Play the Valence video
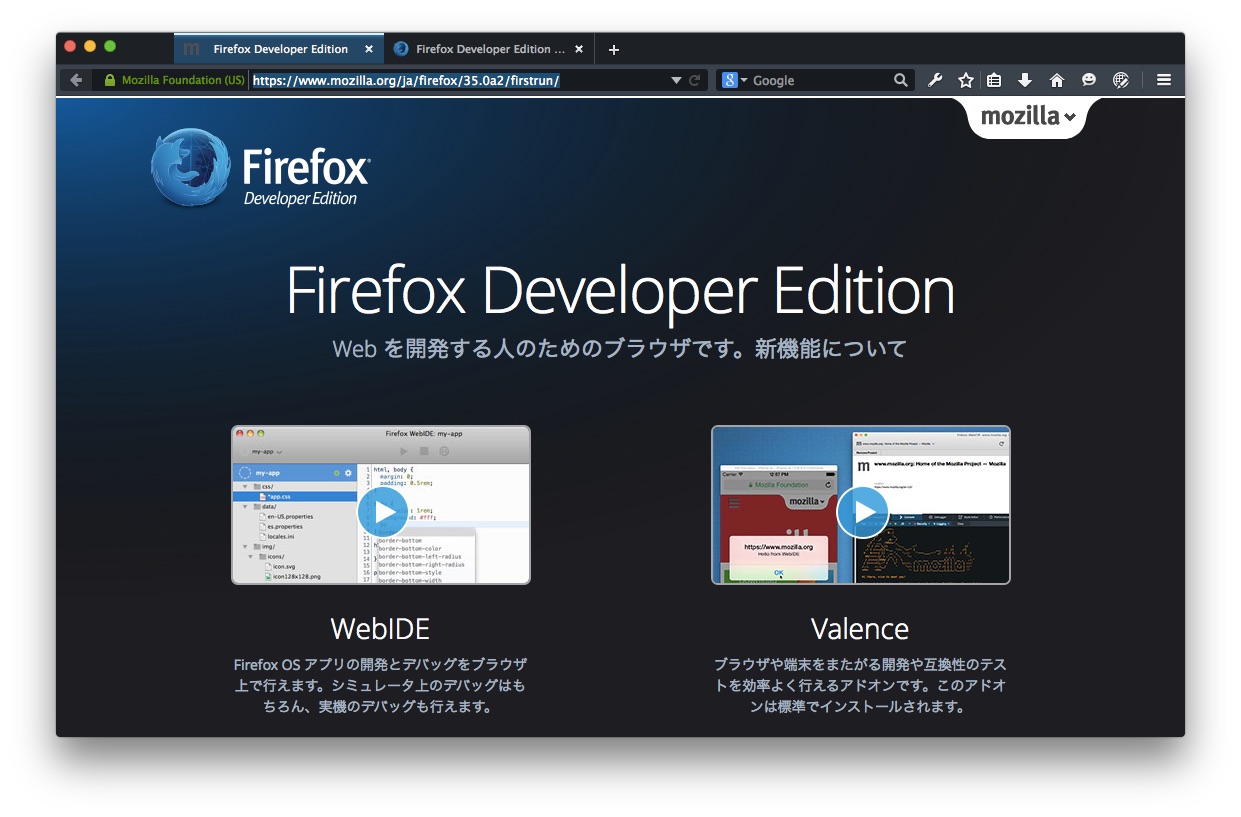The image size is (1241, 817). point(862,512)
